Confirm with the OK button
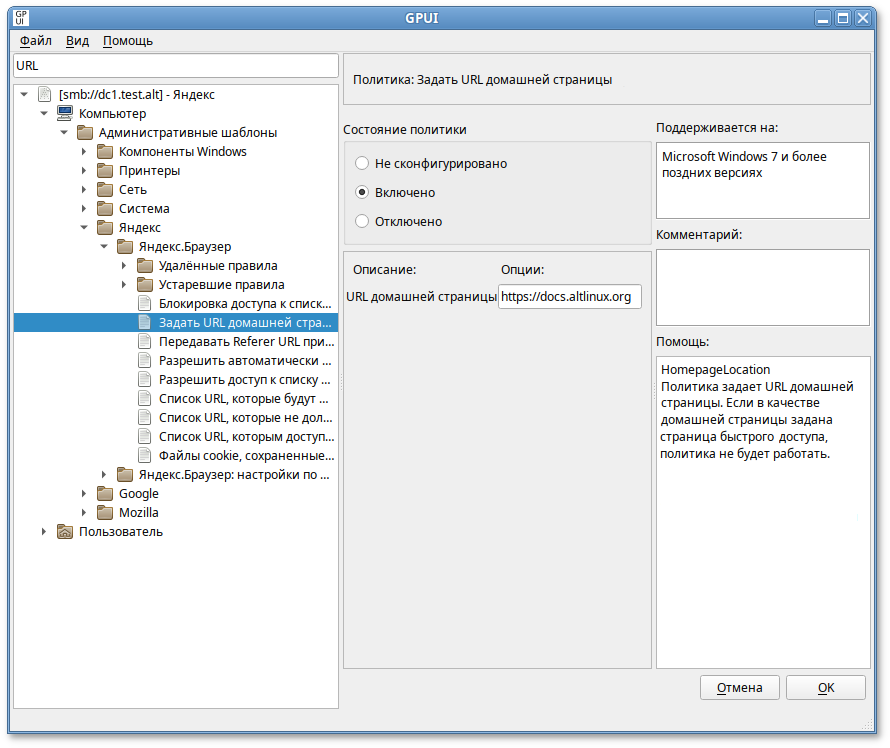 pyautogui.click(x=825, y=687)
